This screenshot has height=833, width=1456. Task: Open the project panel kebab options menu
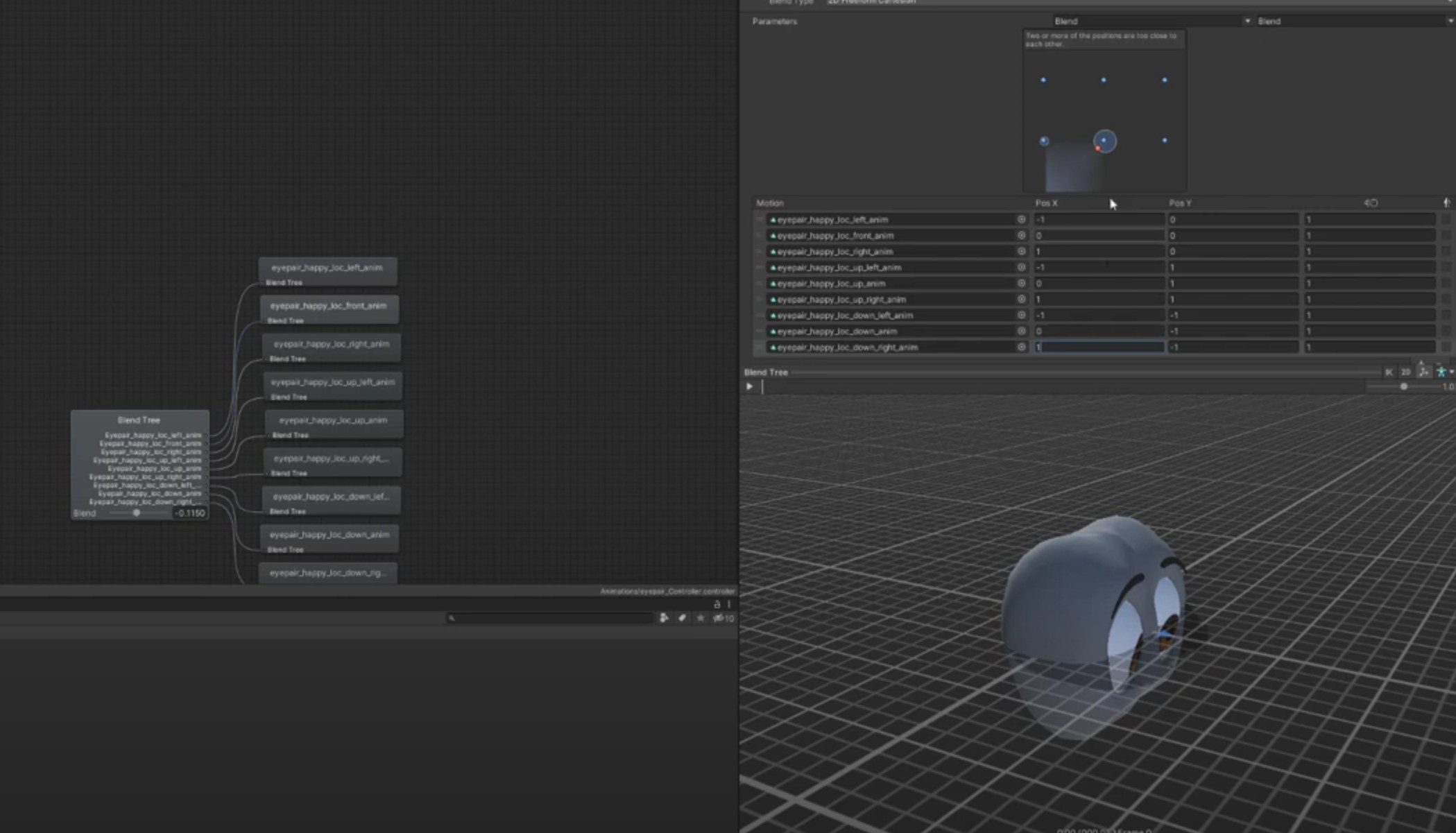(729, 604)
